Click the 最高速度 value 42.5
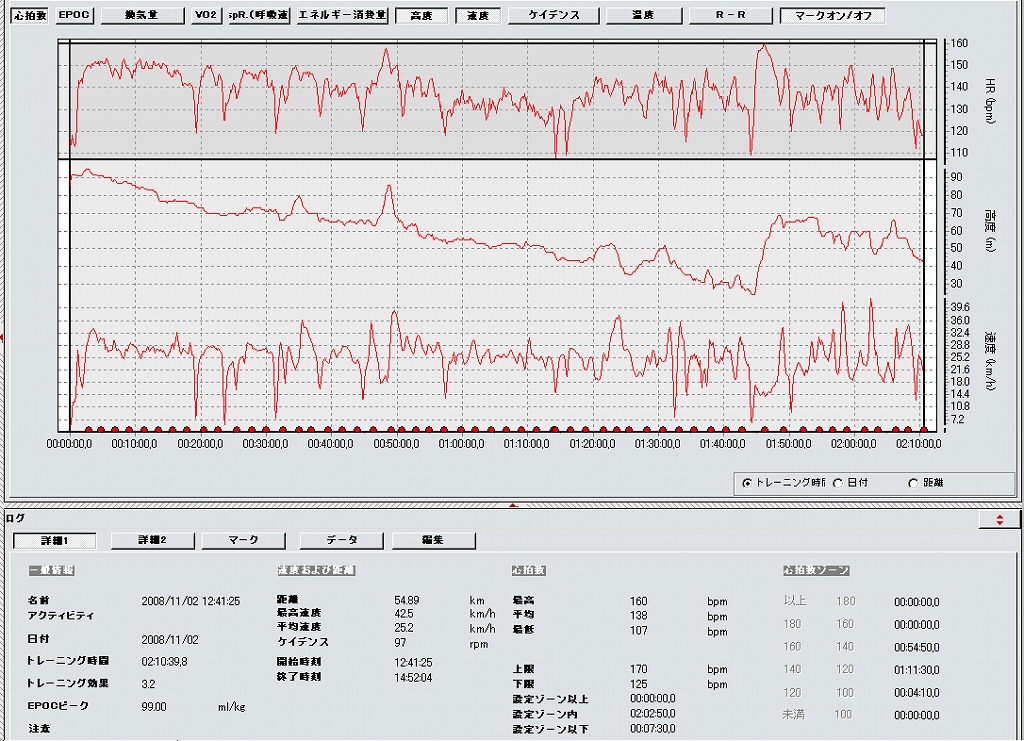This screenshot has width=1024, height=741. click(x=404, y=614)
